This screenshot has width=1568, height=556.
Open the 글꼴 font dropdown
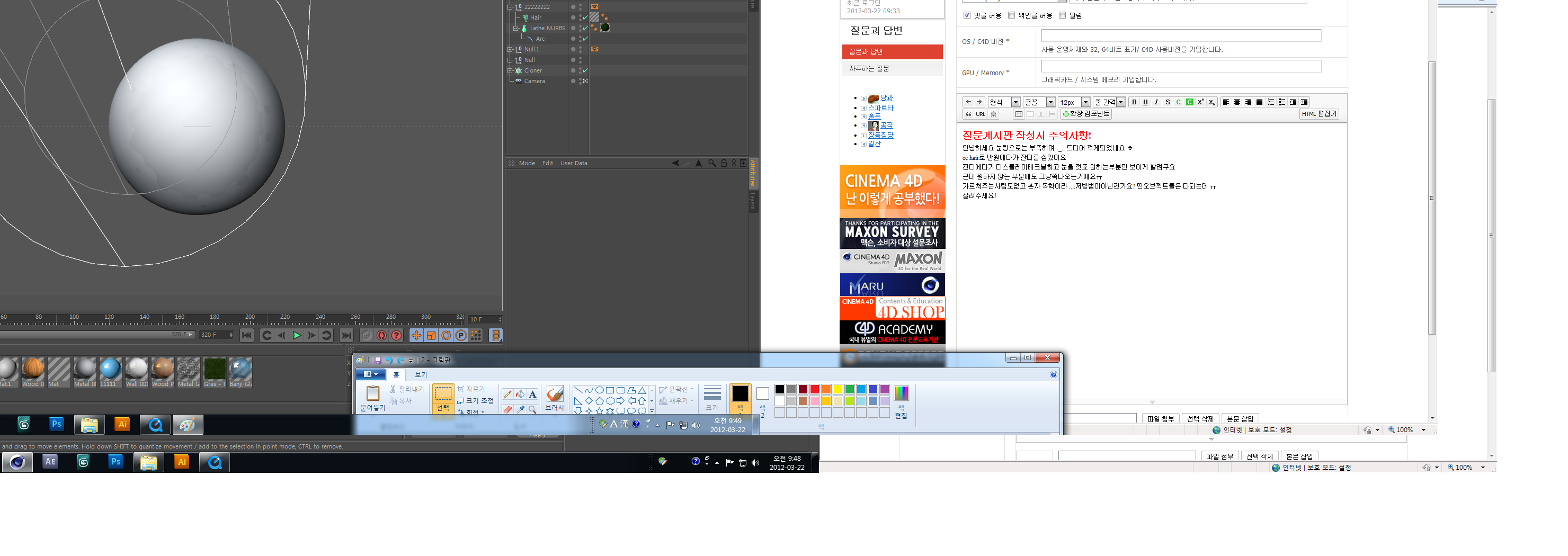(1039, 102)
